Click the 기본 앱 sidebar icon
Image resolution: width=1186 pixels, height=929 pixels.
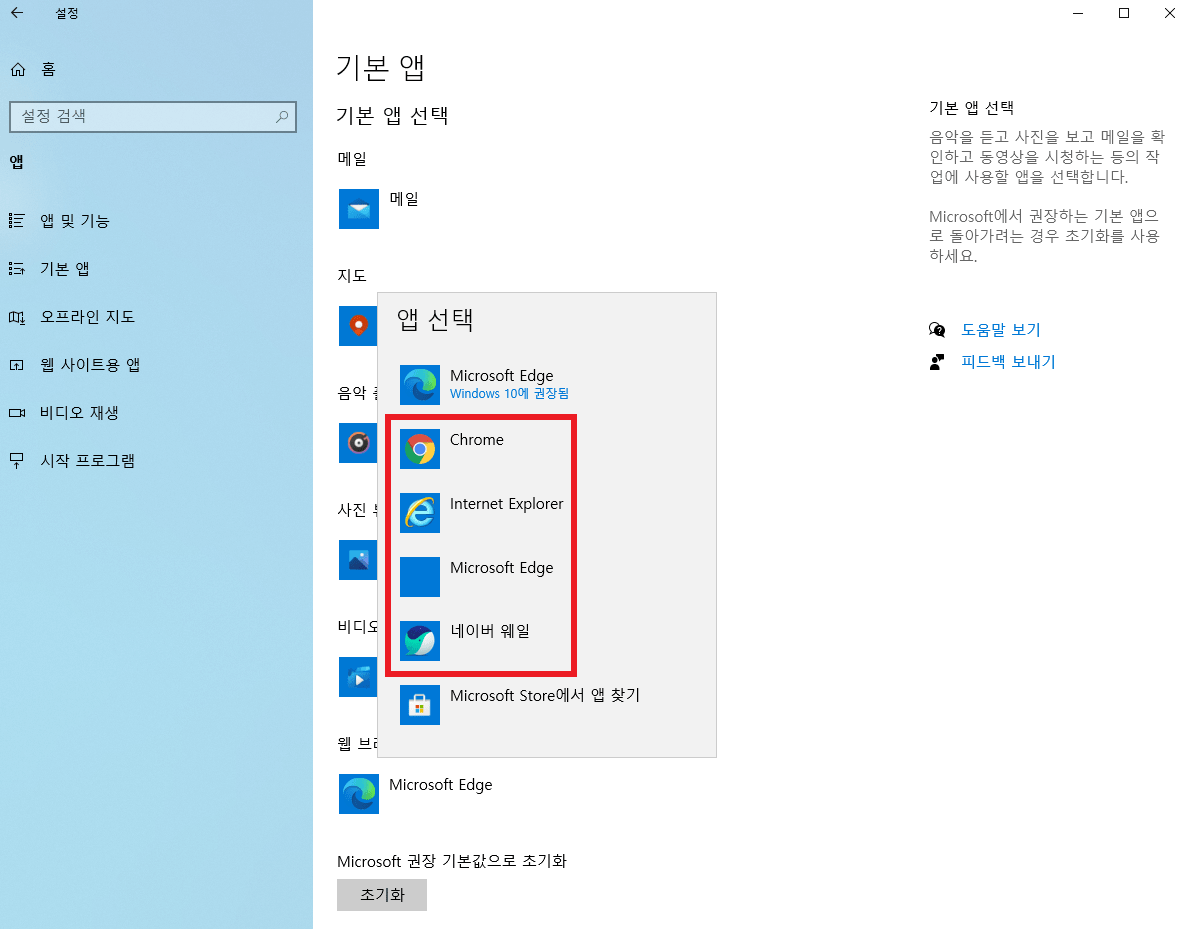(17, 269)
